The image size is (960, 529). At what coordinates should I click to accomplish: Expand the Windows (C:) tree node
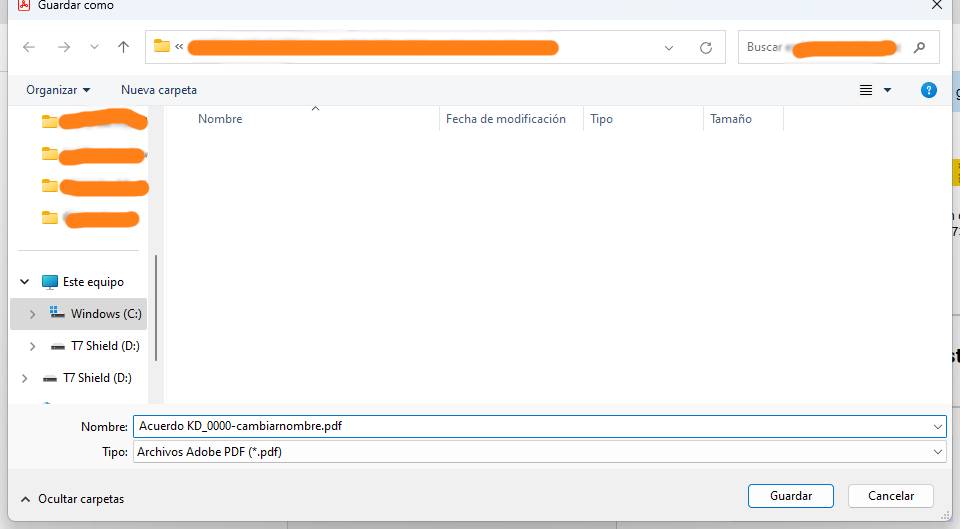coord(33,314)
